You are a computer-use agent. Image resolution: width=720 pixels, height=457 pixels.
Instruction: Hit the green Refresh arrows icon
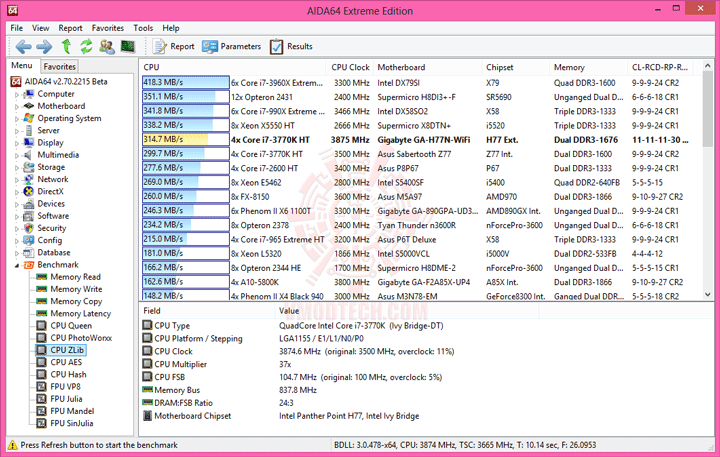(86, 46)
